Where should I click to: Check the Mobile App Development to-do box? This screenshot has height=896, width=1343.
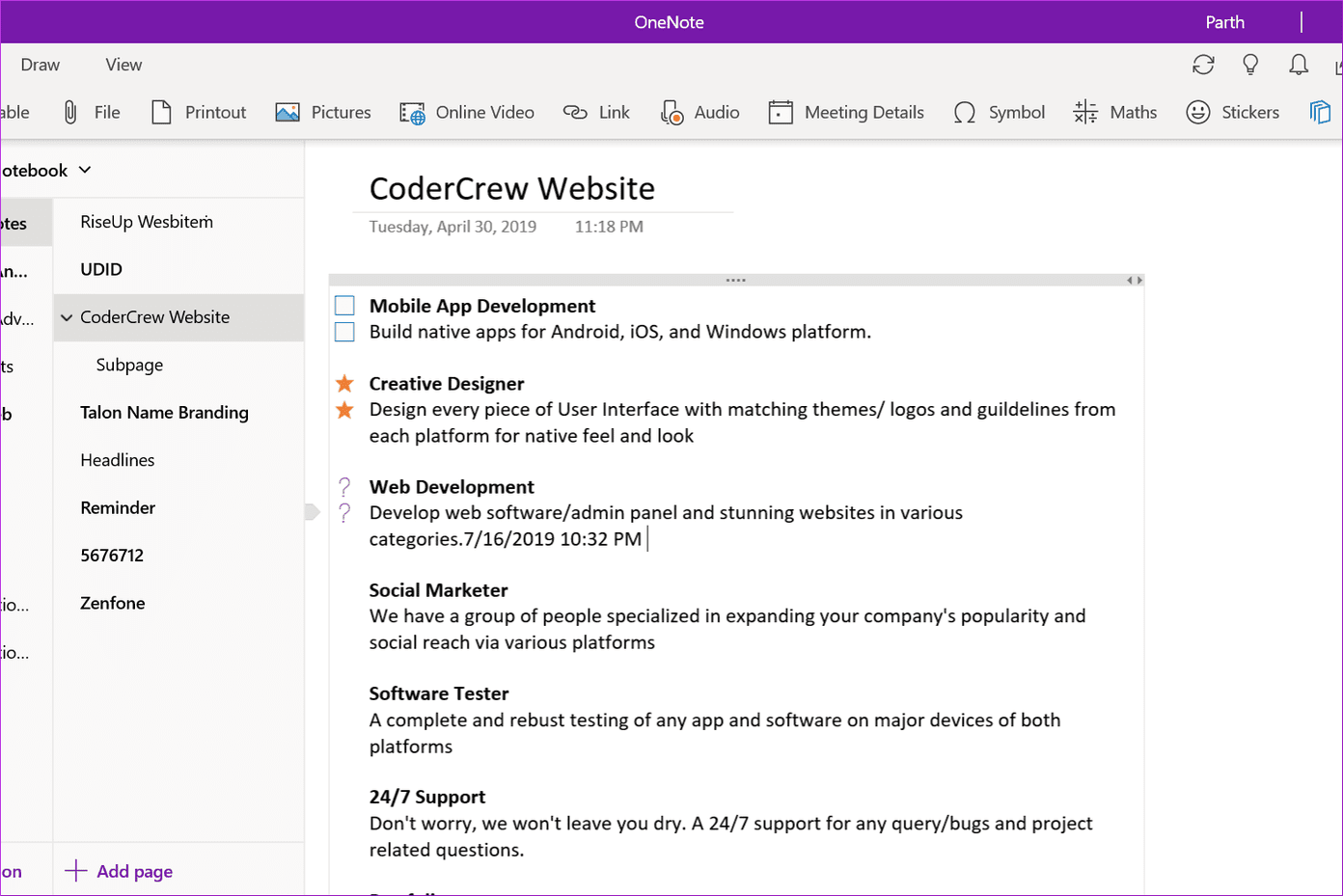click(x=344, y=306)
